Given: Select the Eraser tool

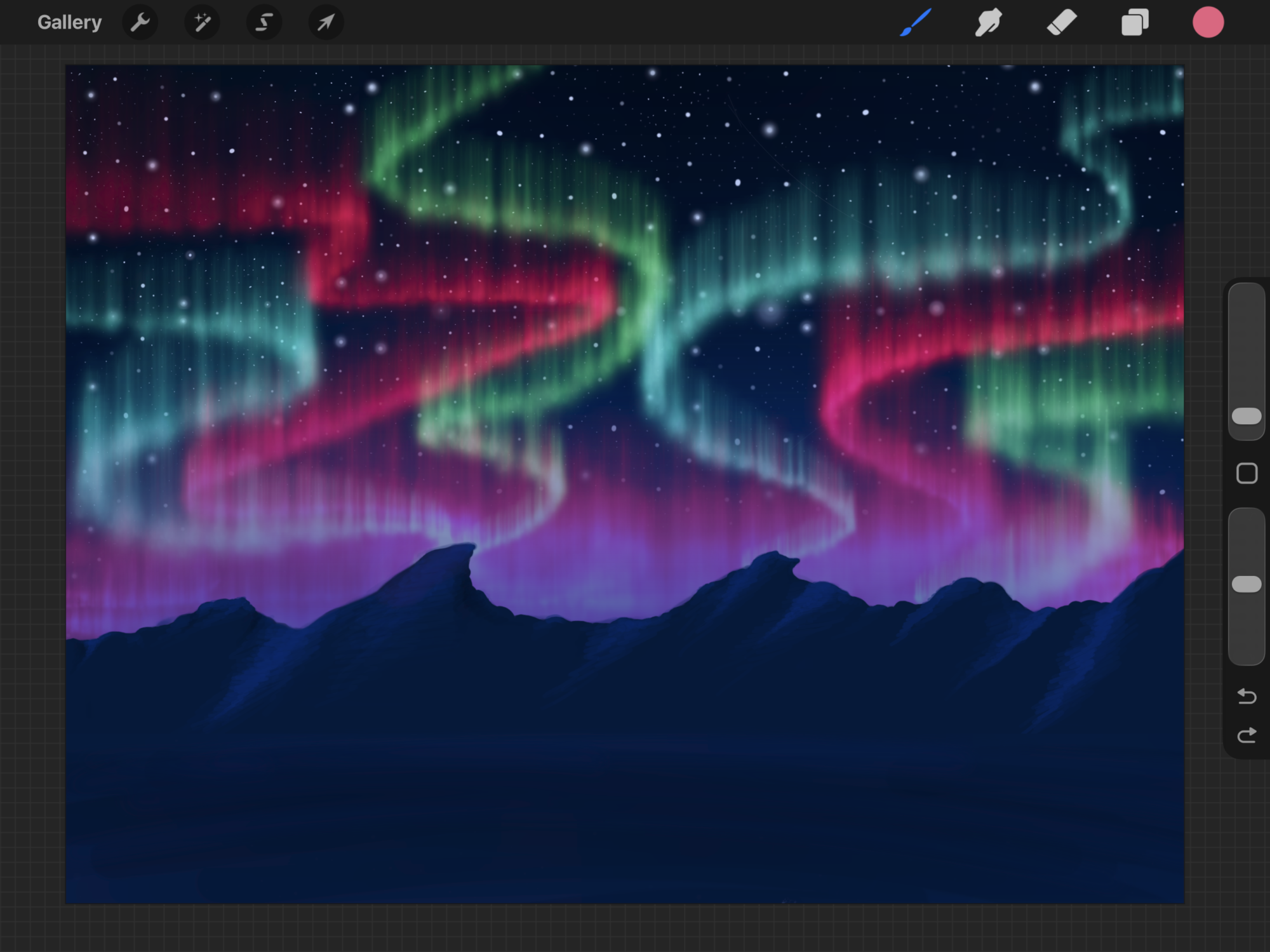Looking at the screenshot, I should click(x=1061, y=23).
